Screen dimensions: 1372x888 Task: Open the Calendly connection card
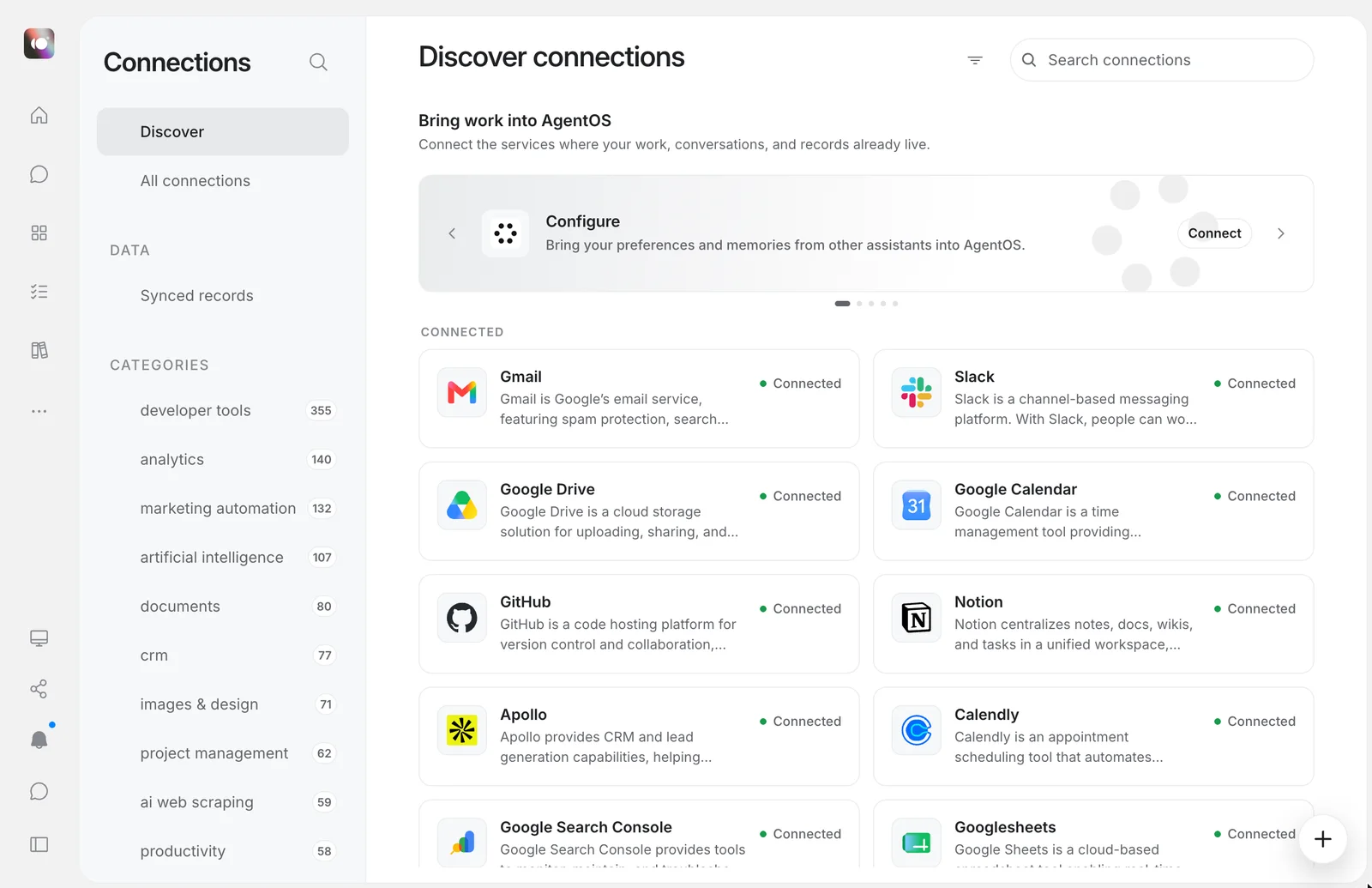[1093, 736]
